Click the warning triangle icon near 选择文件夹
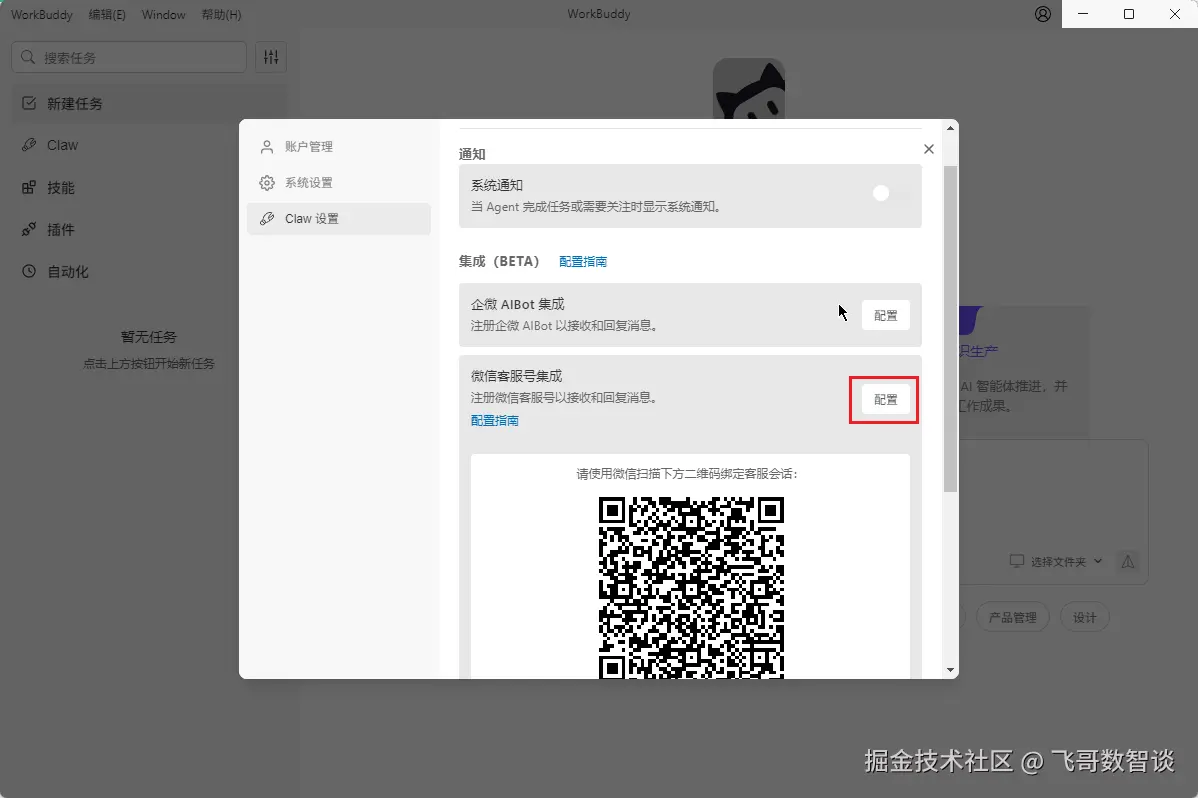 click(x=1128, y=562)
